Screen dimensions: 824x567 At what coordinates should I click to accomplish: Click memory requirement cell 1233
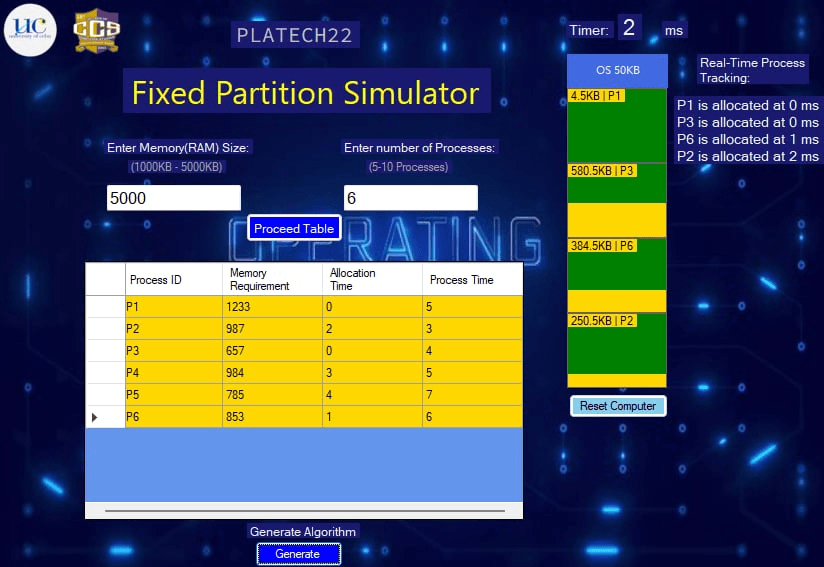point(272,307)
